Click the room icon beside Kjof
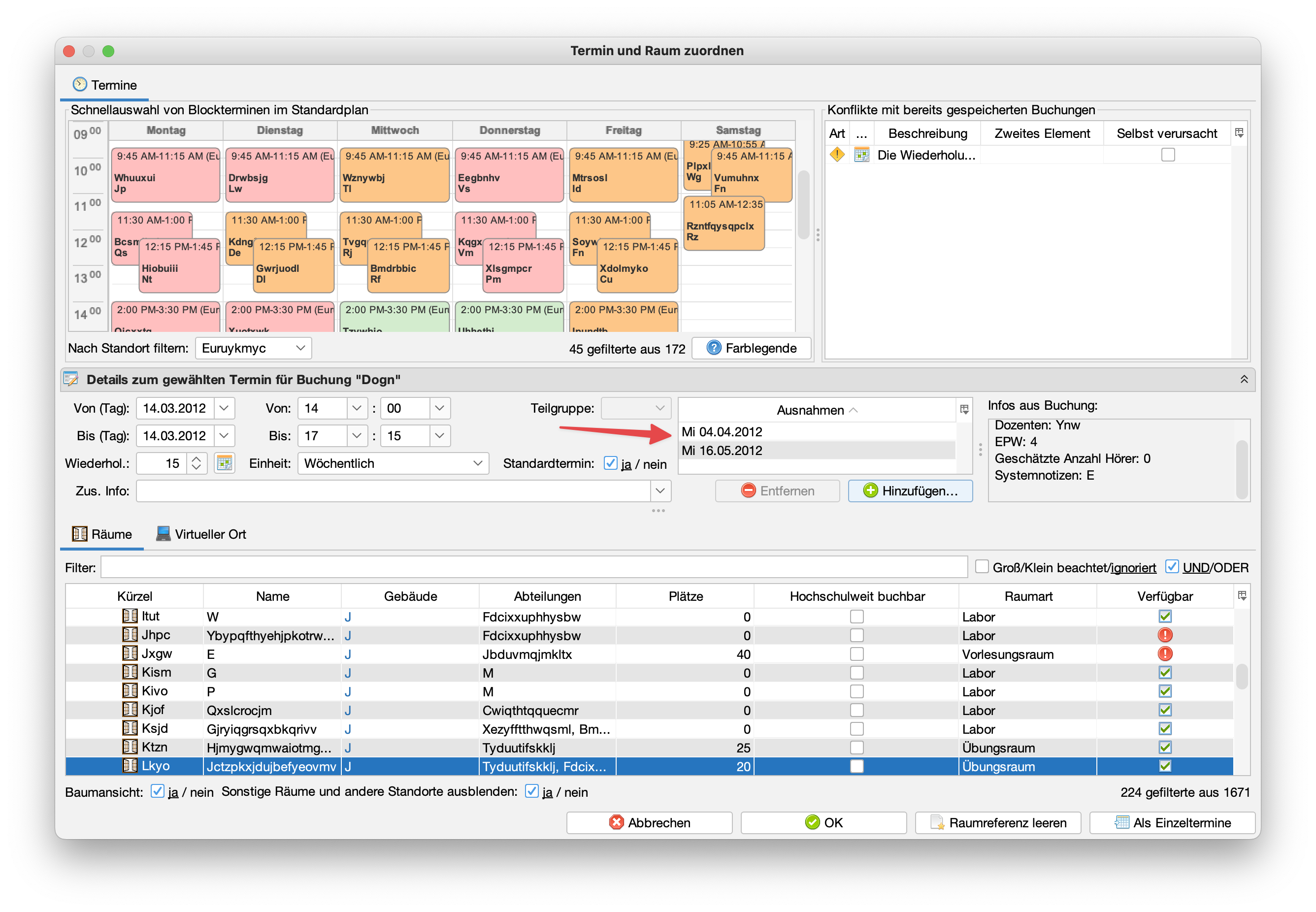Viewport: 1316px width, 912px height. tap(130, 710)
